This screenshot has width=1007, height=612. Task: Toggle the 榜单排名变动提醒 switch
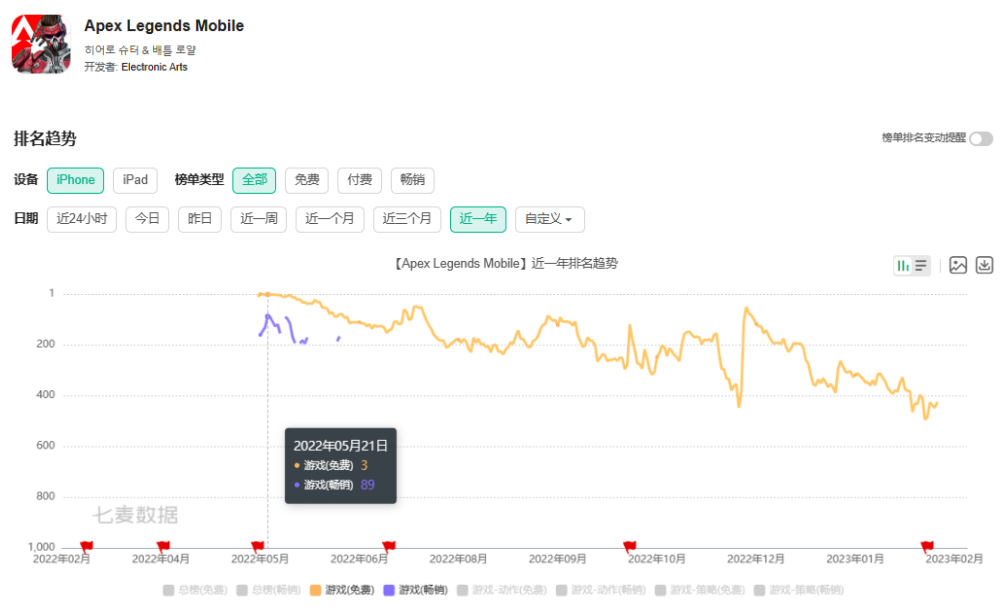(980, 139)
